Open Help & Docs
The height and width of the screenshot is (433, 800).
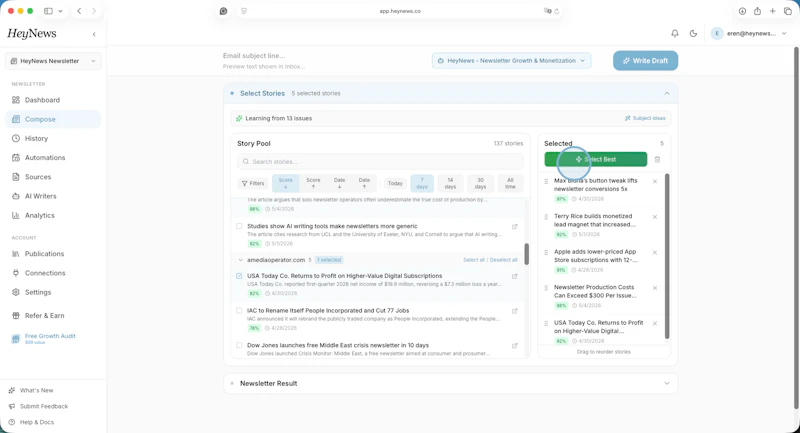[x=36, y=422]
